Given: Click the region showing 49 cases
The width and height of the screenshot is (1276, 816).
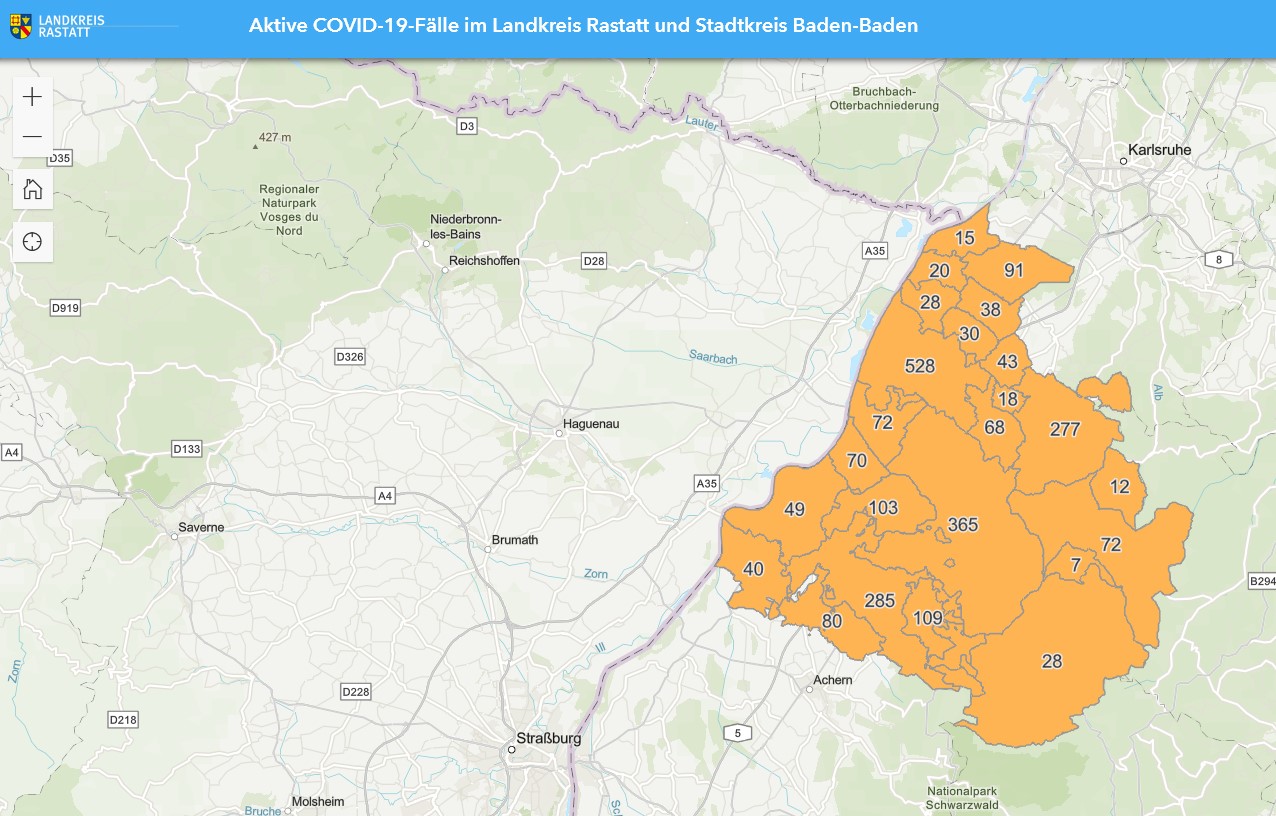Looking at the screenshot, I should point(794,510).
